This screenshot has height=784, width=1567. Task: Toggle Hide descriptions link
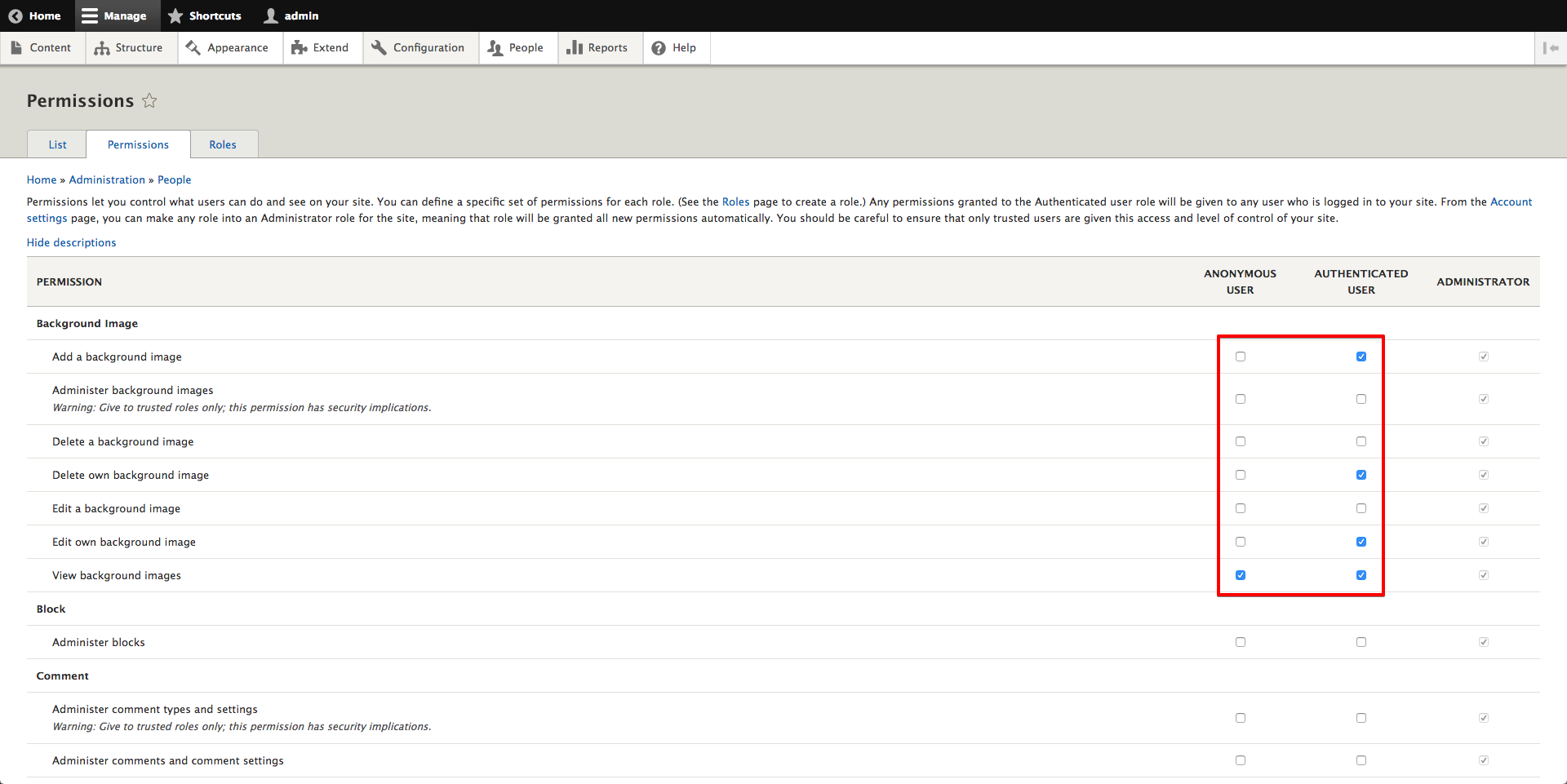(71, 242)
